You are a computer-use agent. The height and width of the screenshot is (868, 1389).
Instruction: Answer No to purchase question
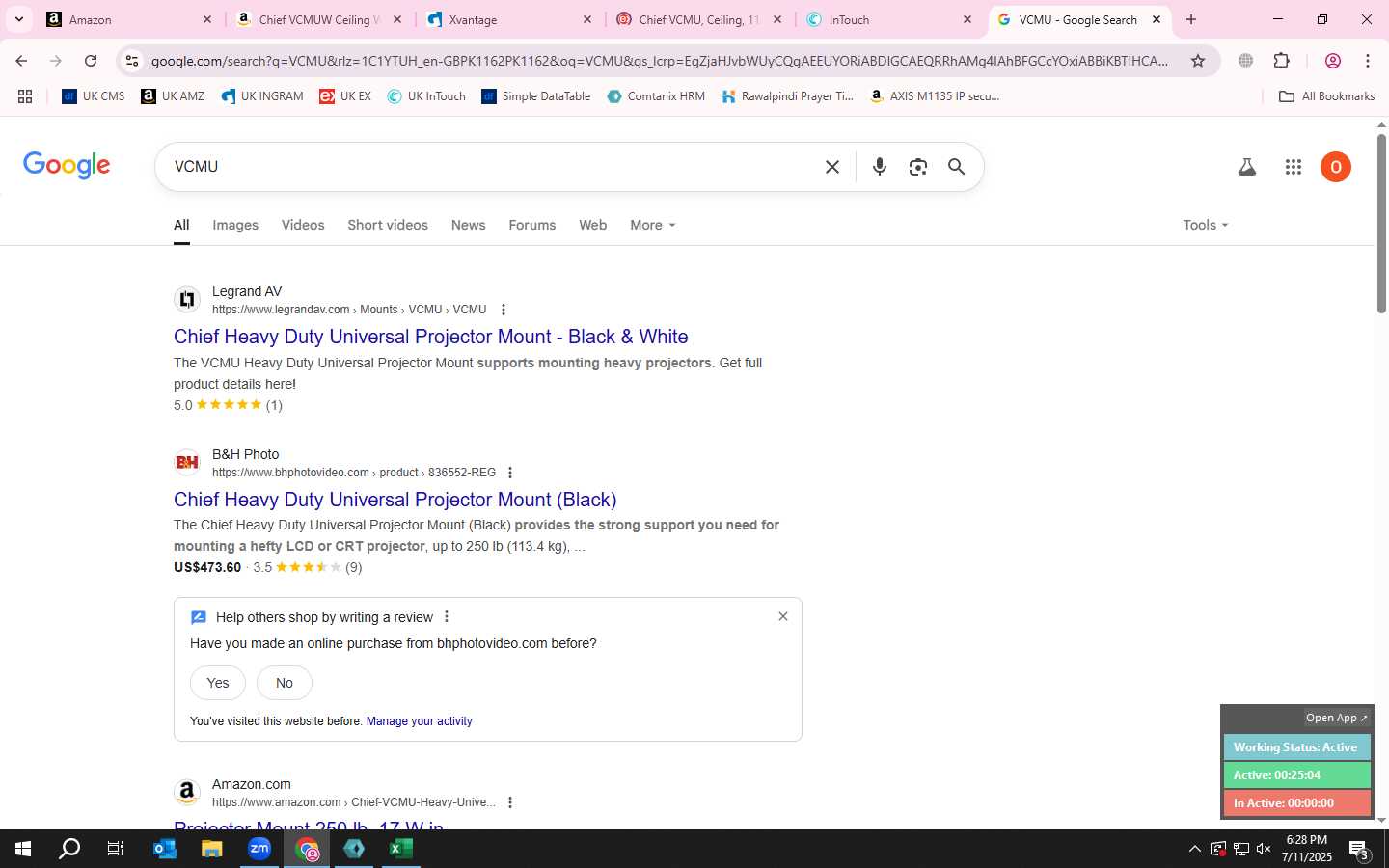[x=285, y=683]
